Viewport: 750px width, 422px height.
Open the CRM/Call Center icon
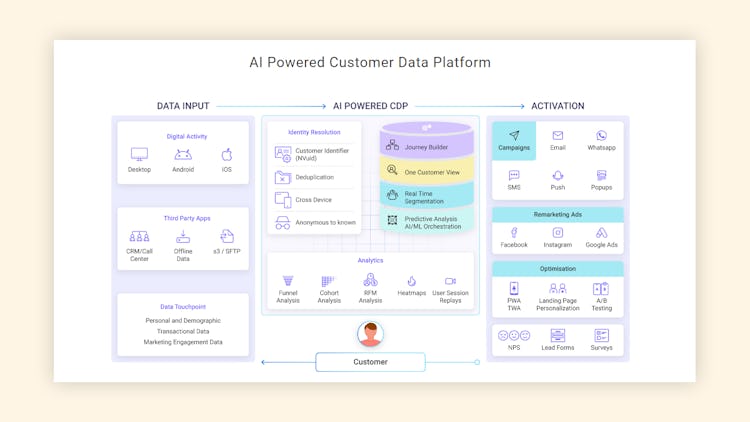click(x=139, y=236)
